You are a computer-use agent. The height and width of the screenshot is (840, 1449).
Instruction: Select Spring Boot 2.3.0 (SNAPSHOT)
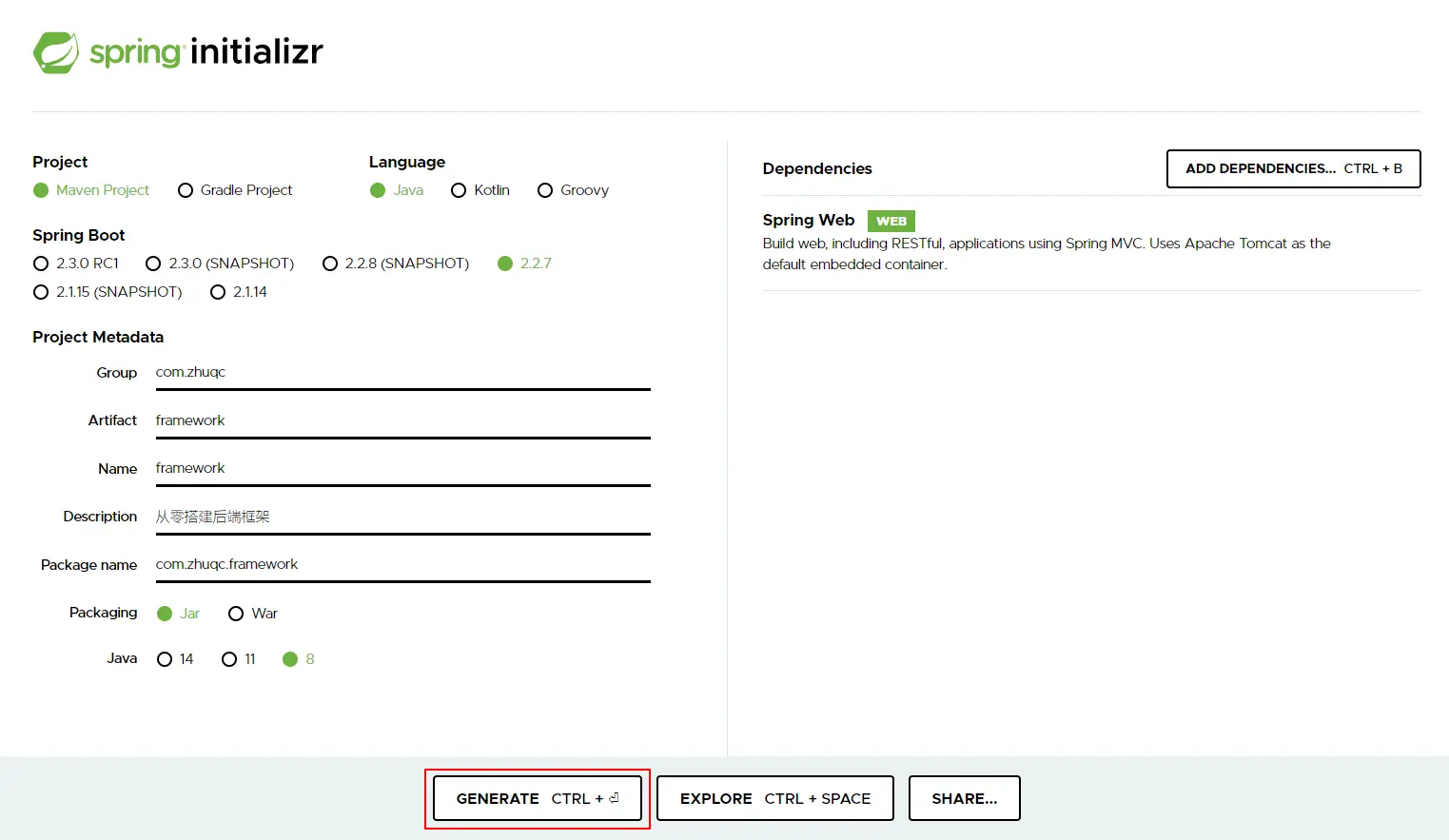pos(220,264)
